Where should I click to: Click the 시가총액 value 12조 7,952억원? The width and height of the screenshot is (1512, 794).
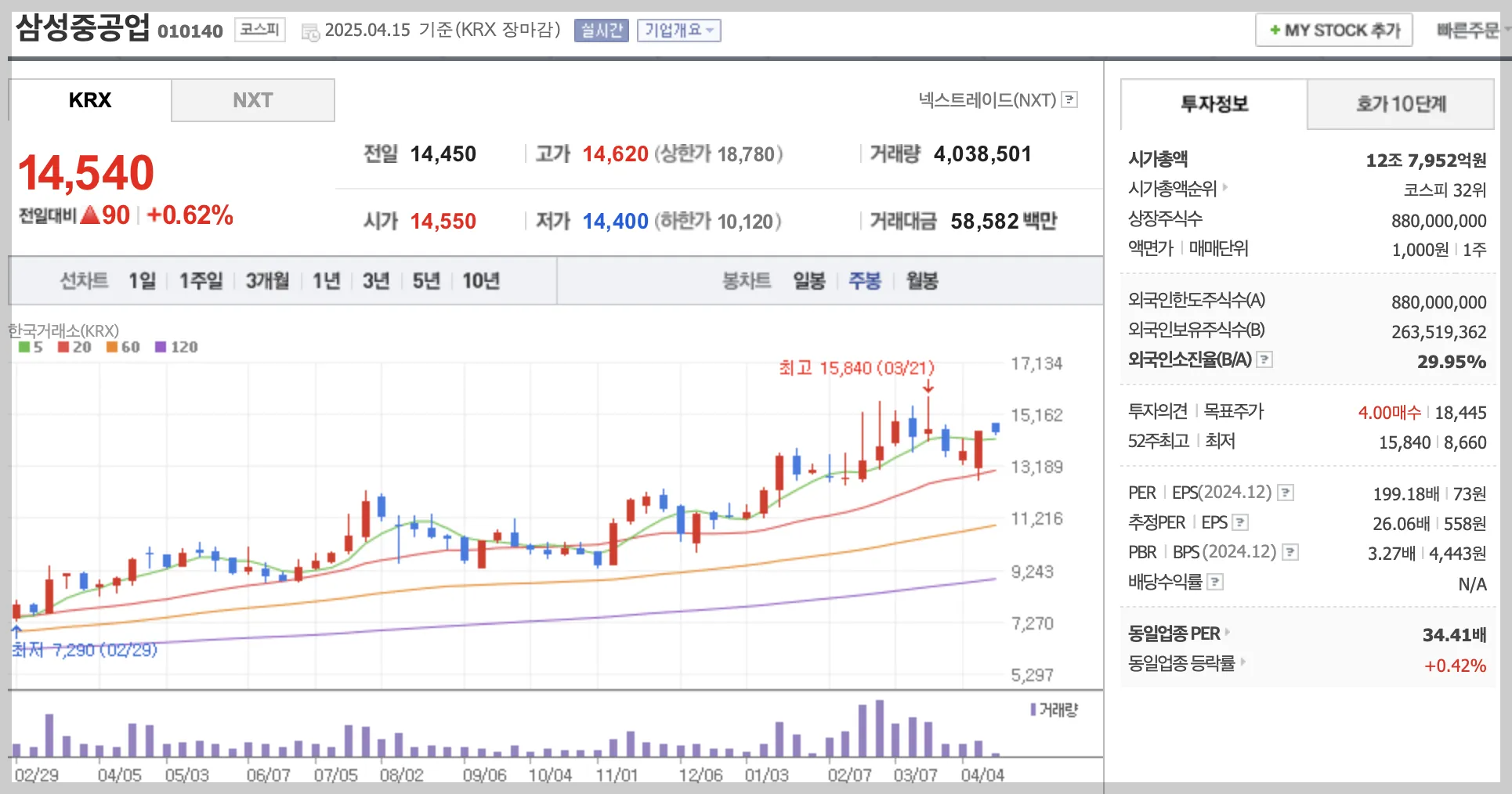point(1426,161)
